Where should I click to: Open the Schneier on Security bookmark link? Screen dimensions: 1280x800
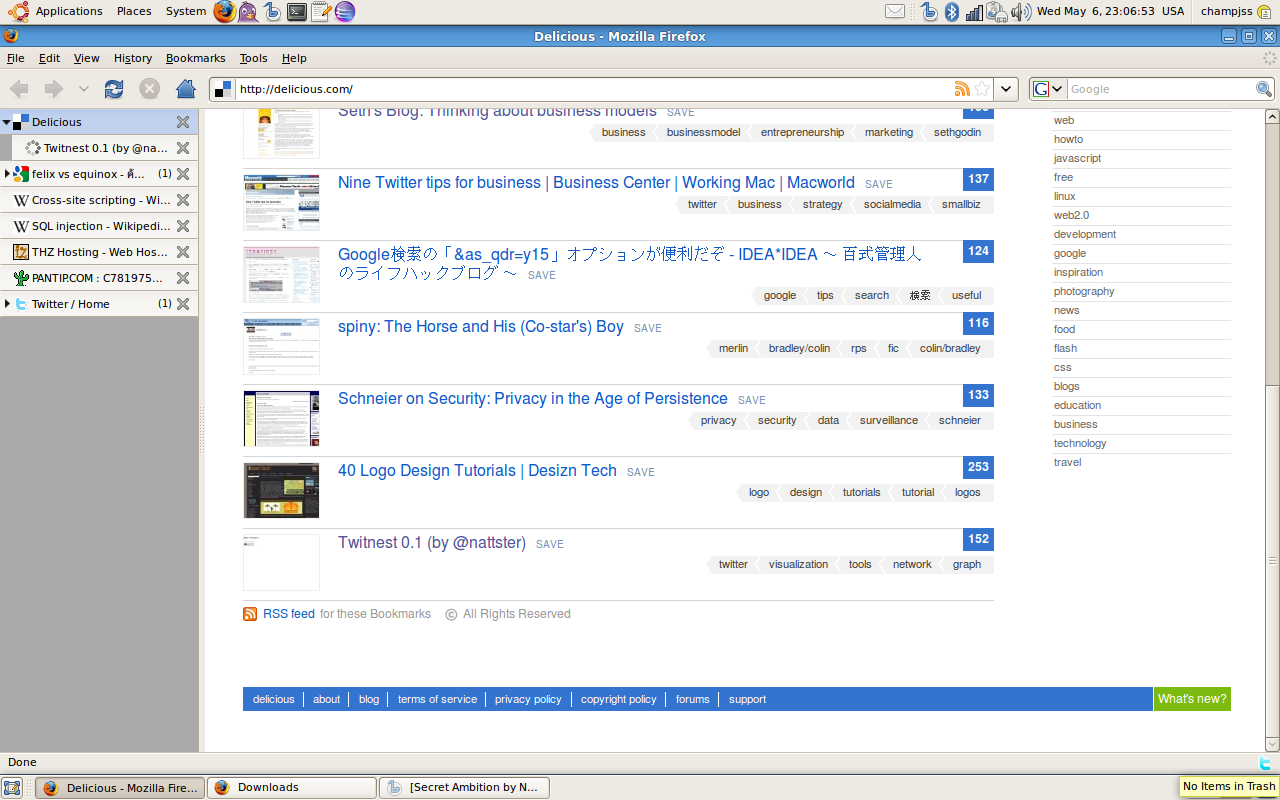(533, 399)
